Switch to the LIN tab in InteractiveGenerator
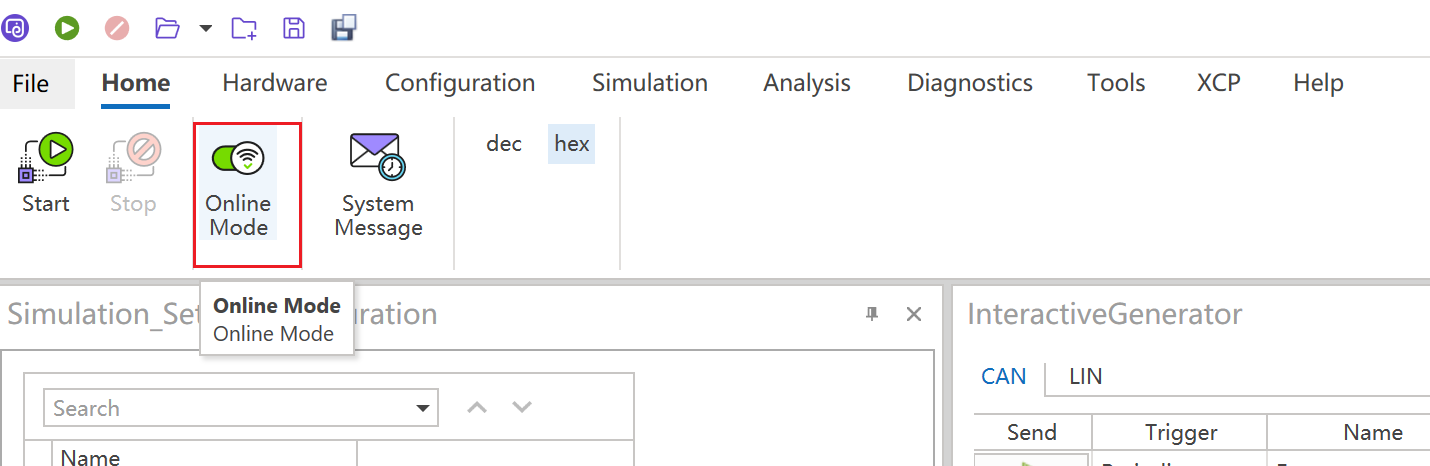Screen dimensions: 1430x466 coord(1085,377)
